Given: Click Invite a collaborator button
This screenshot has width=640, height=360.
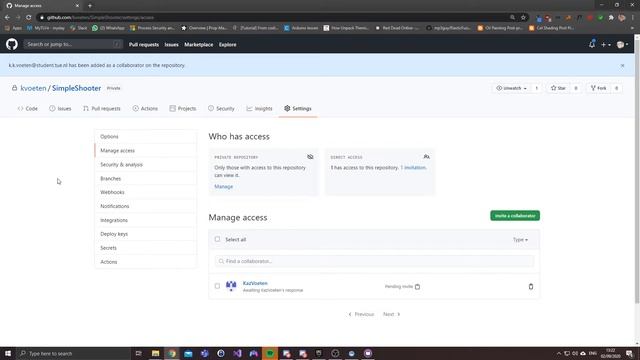Looking at the screenshot, I should 515,216.
